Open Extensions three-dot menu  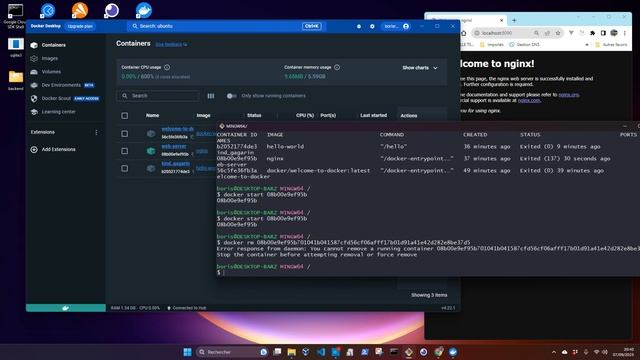click(96, 132)
